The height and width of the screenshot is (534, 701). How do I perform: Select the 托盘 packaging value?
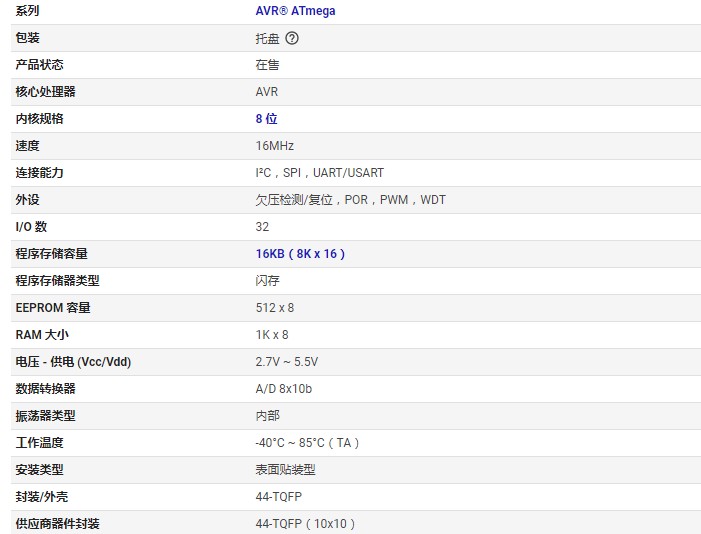[x=267, y=39]
